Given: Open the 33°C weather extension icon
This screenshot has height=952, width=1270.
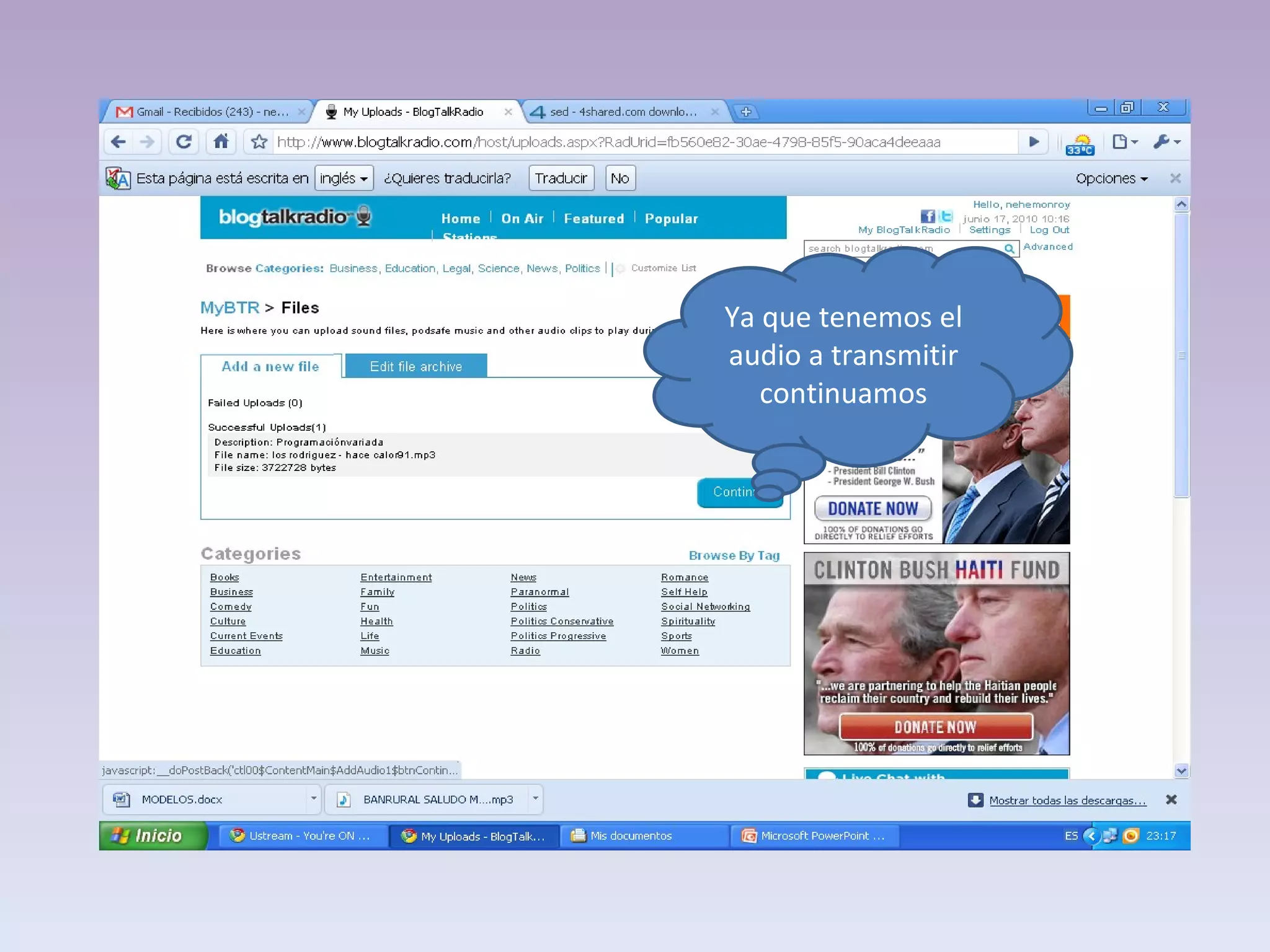Looking at the screenshot, I should coord(1080,144).
